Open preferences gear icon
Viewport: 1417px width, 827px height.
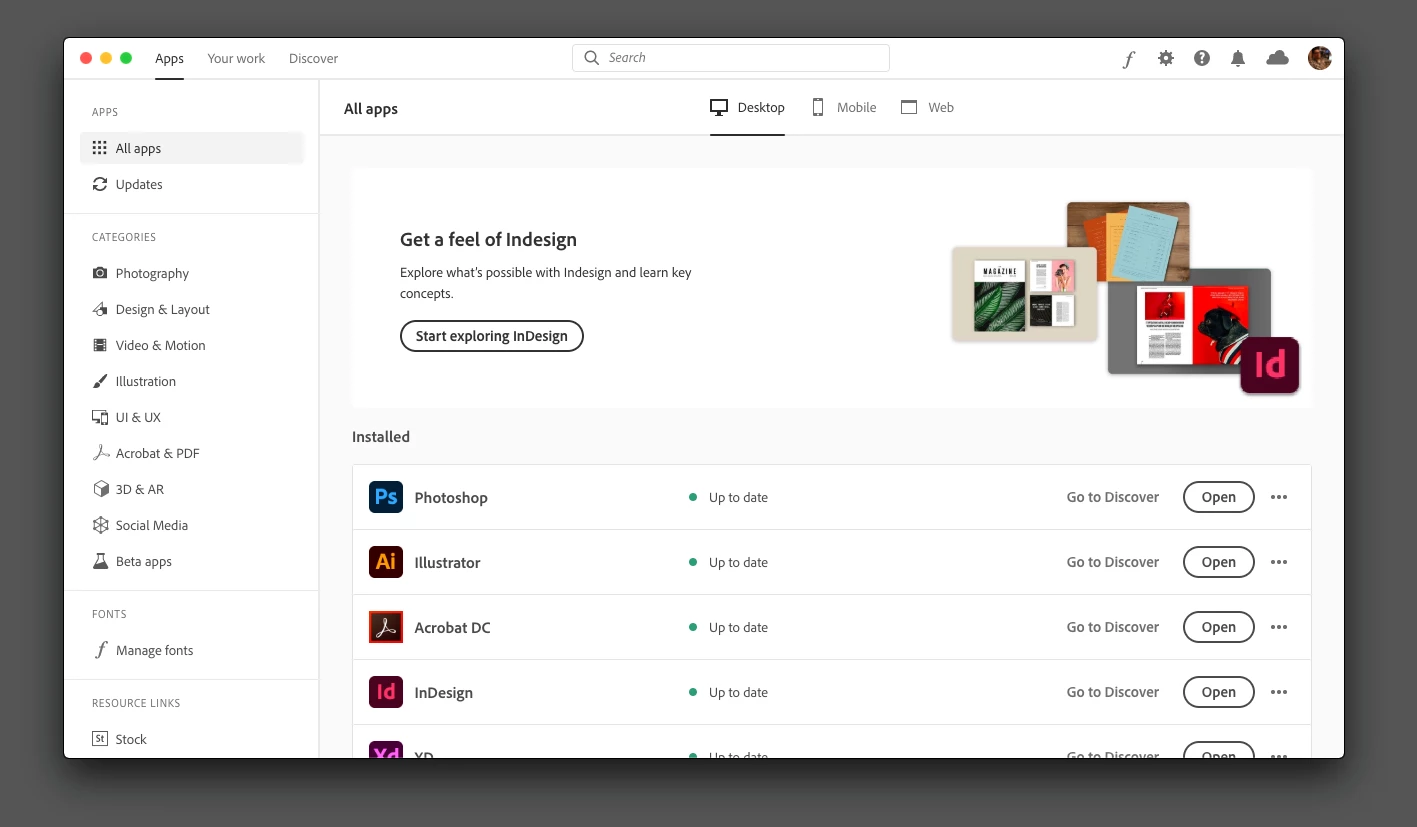coord(1166,58)
